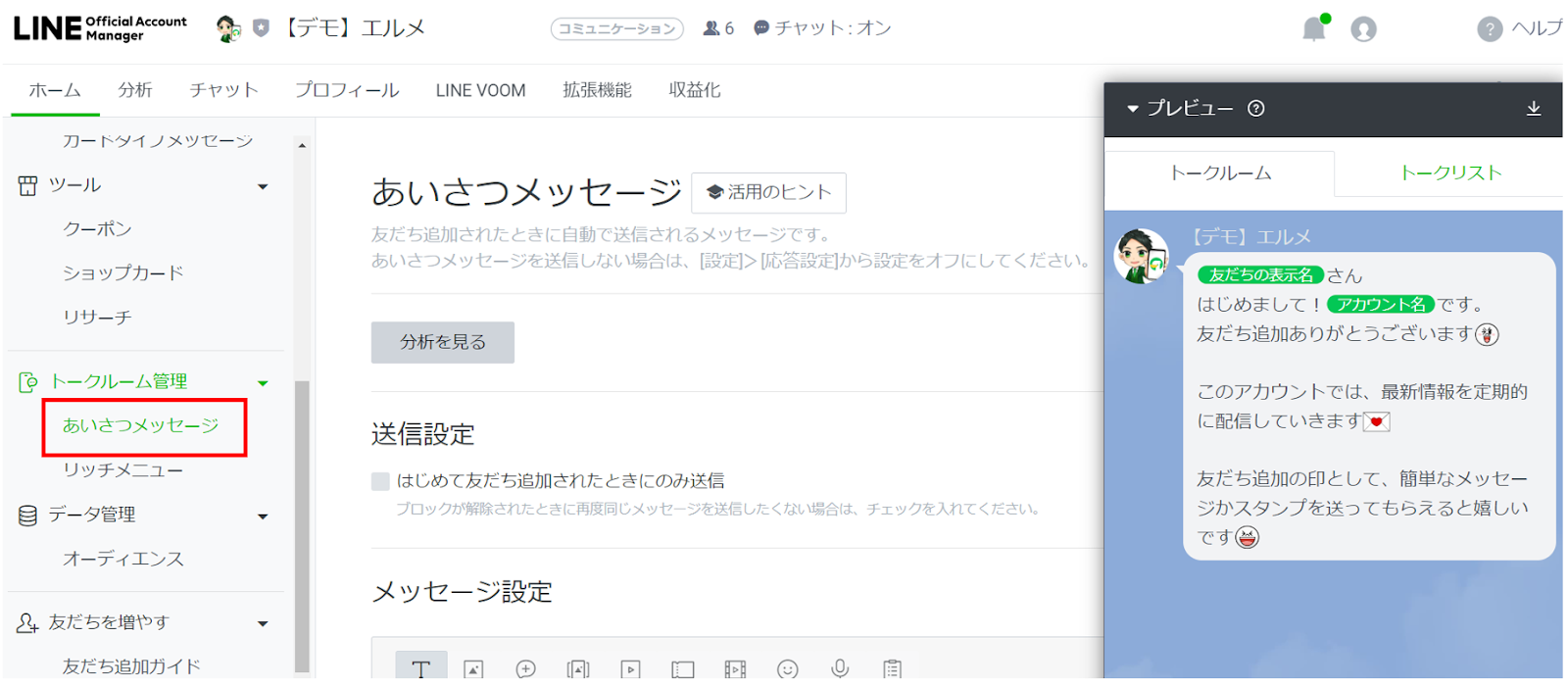Download the preview using arrow icon
Screen dimensions: 1568x687
pyautogui.click(x=1534, y=109)
